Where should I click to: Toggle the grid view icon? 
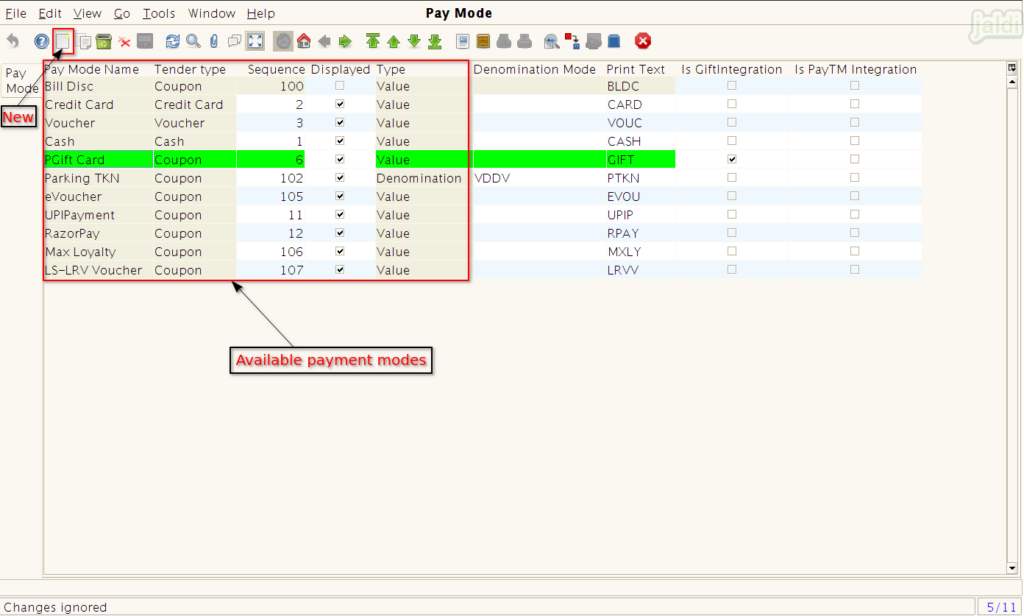click(x=255, y=42)
